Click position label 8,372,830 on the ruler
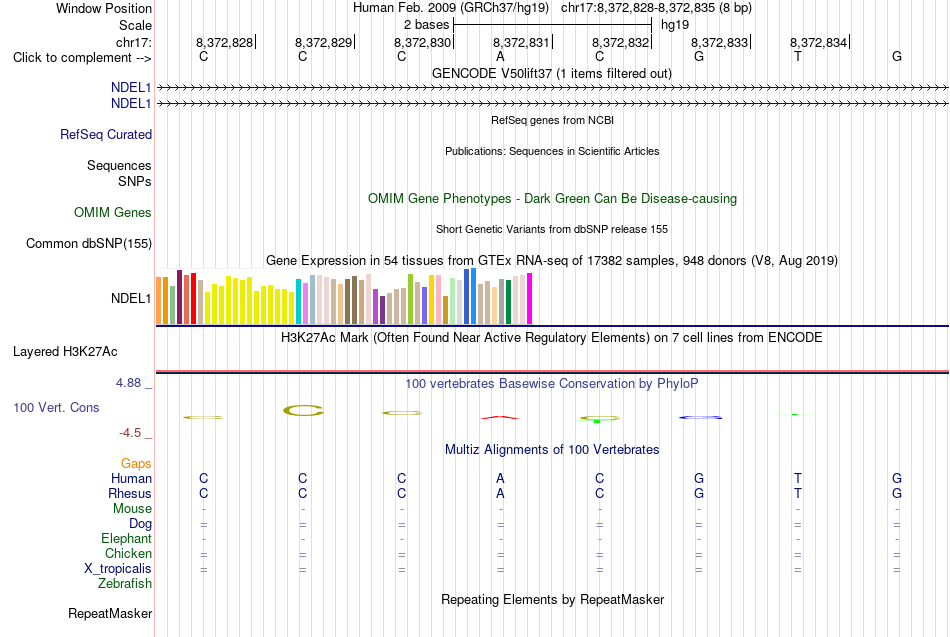 click(x=423, y=42)
